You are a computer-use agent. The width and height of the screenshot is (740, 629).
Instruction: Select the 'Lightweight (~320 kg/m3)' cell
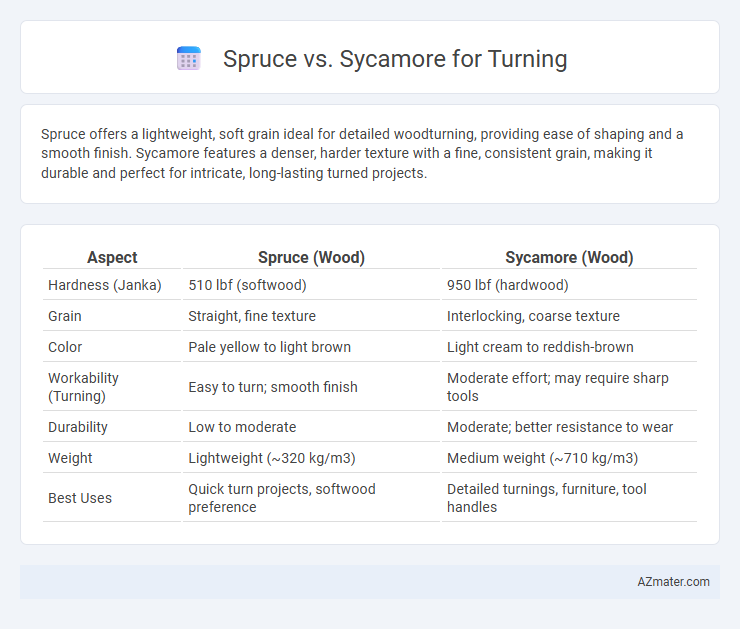pyautogui.click(x=311, y=458)
